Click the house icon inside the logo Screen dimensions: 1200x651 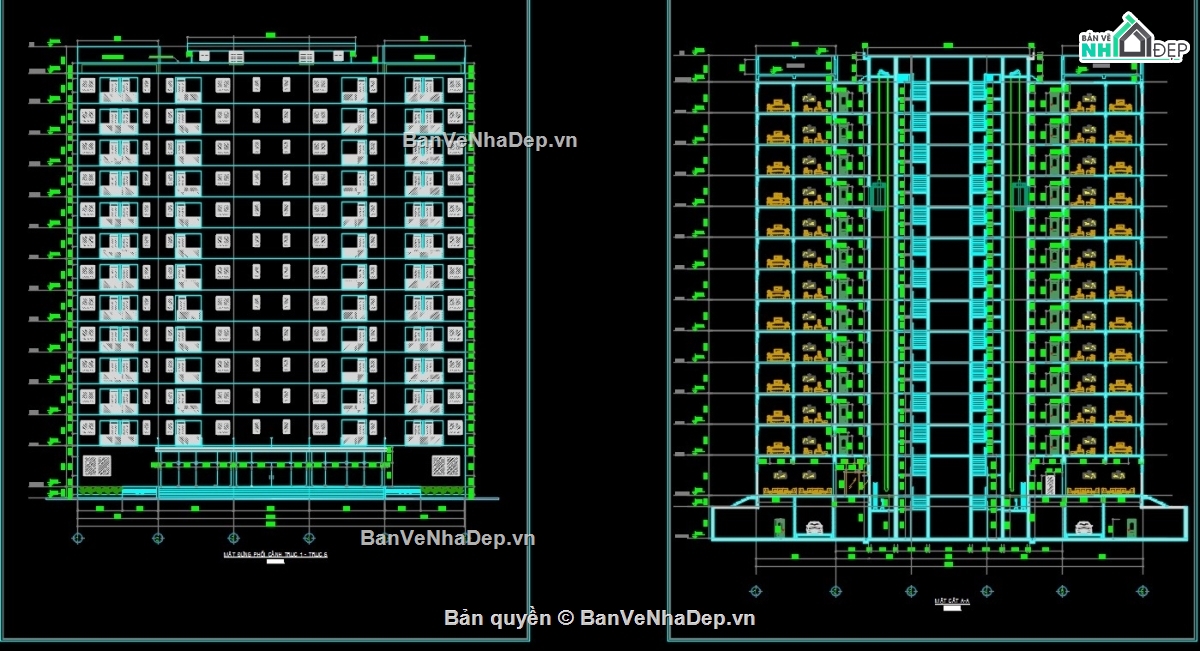[x=1132, y=36]
